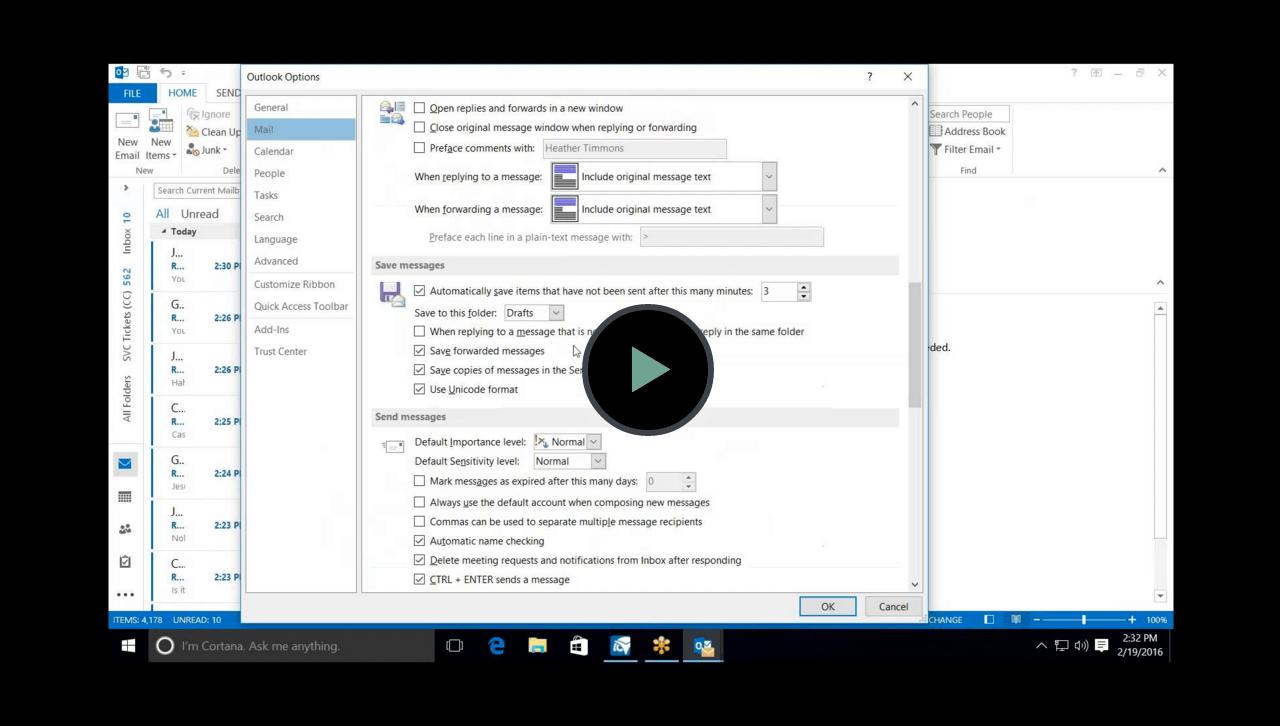This screenshot has height=726, width=1280.
Task: Switch to People view in navigation bar
Action: pos(125,529)
